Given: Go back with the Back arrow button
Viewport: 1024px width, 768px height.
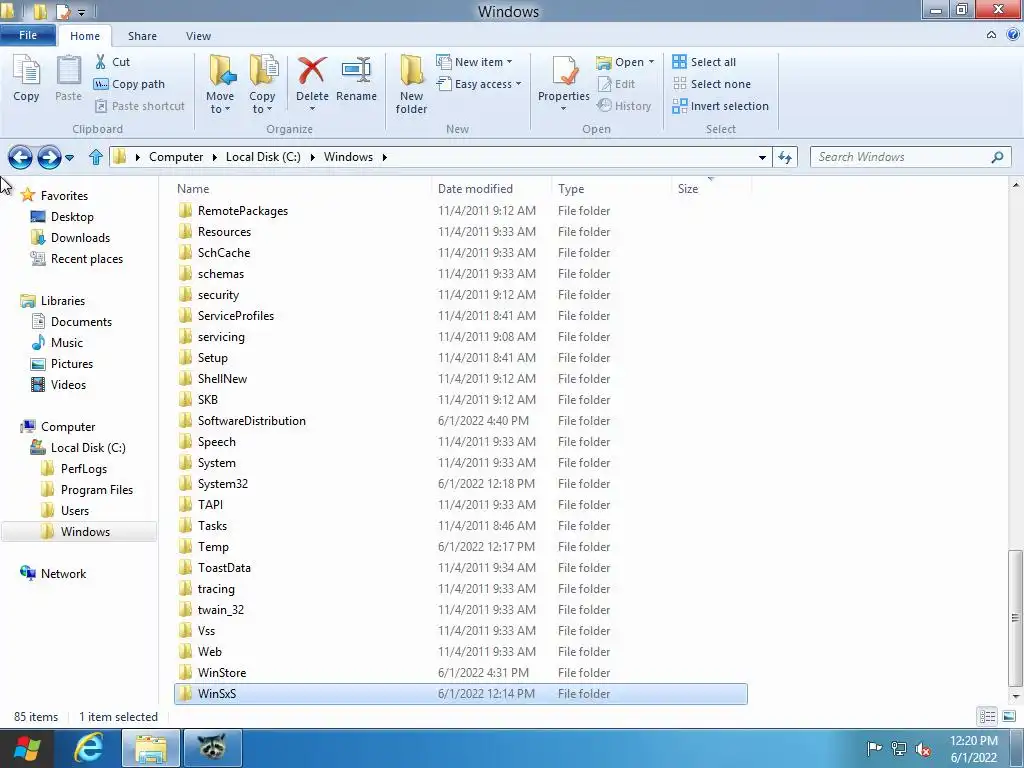Looking at the screenshot, I should pos(20,157).
